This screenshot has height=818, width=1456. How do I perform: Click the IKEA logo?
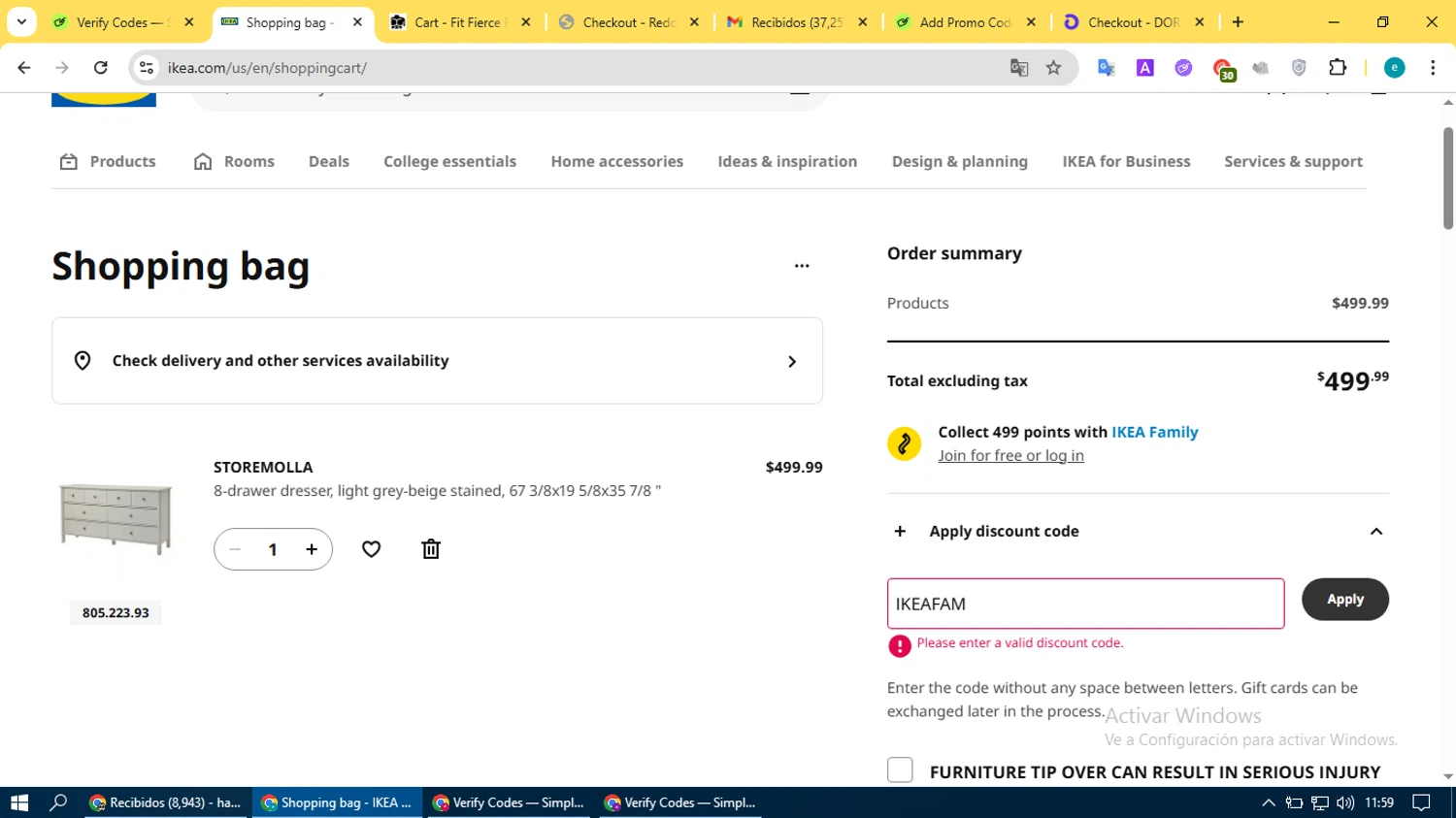pyautogui.click(x=104, y=100)
